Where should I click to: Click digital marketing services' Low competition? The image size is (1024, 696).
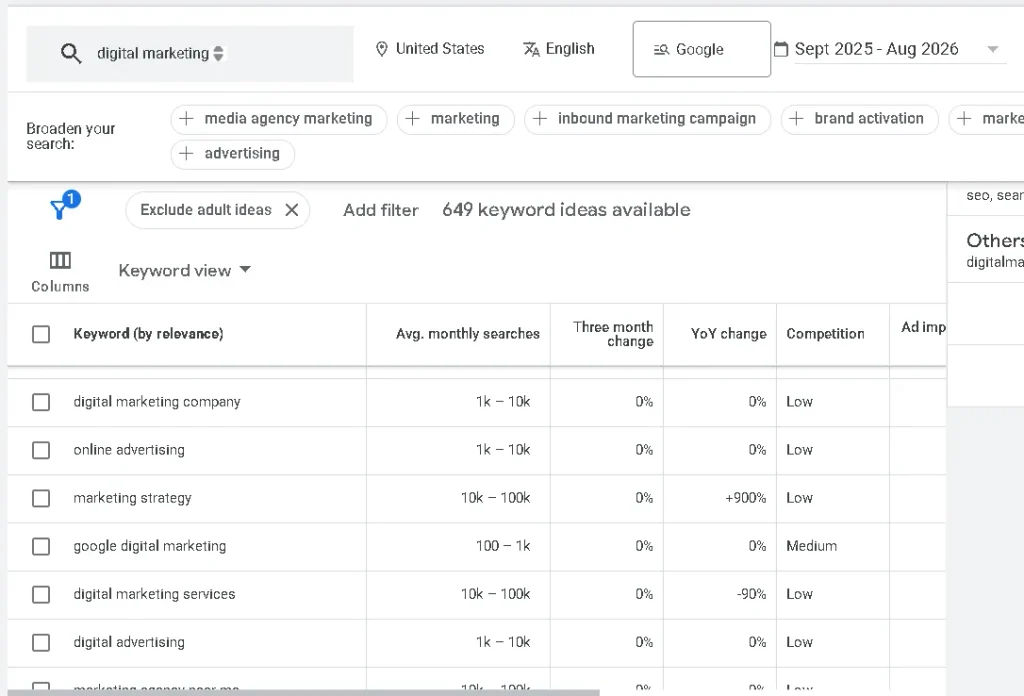[799, 595]
